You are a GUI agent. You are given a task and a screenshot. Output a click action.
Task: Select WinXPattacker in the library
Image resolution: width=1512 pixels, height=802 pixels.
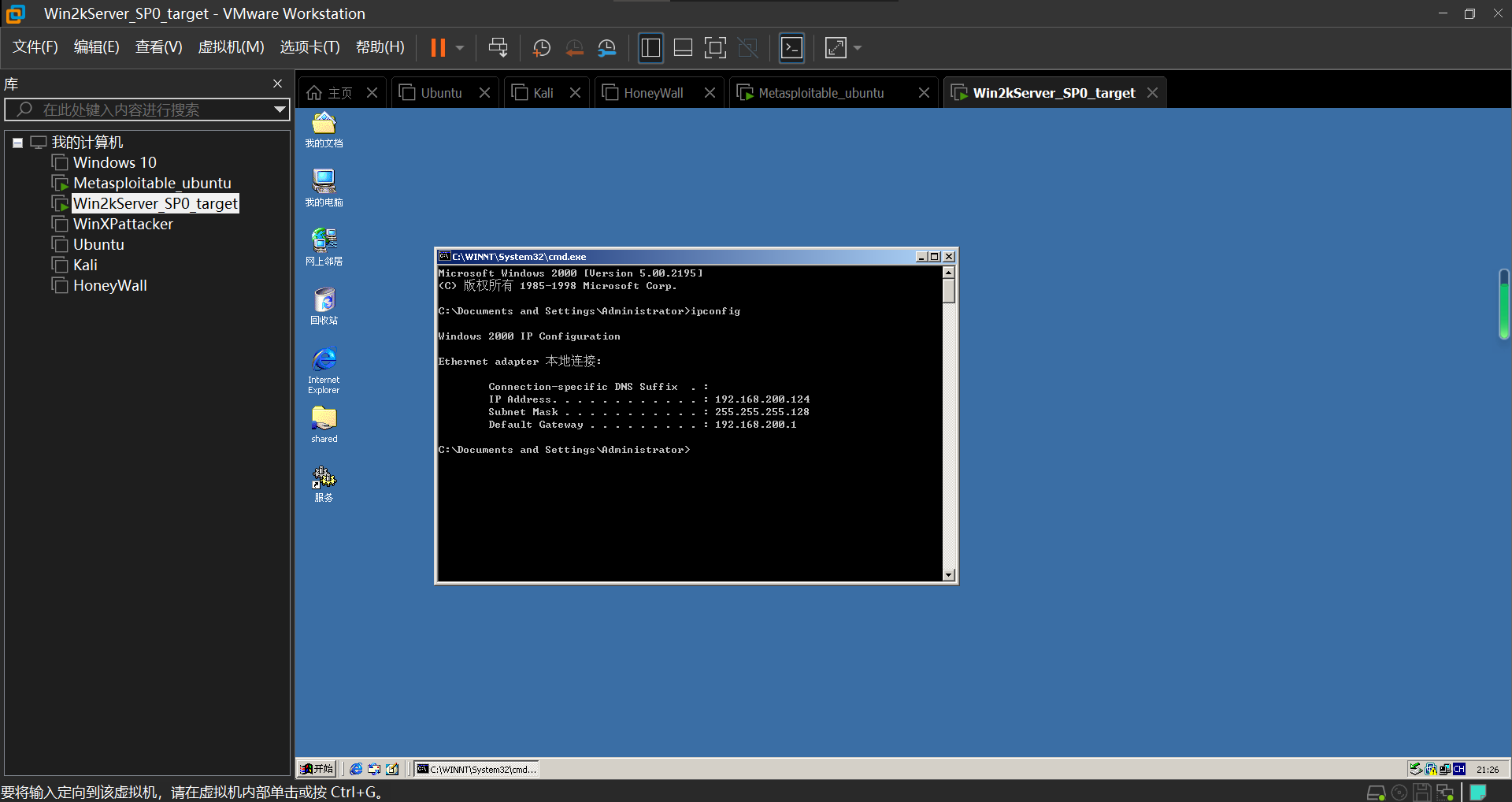point(123,224)
